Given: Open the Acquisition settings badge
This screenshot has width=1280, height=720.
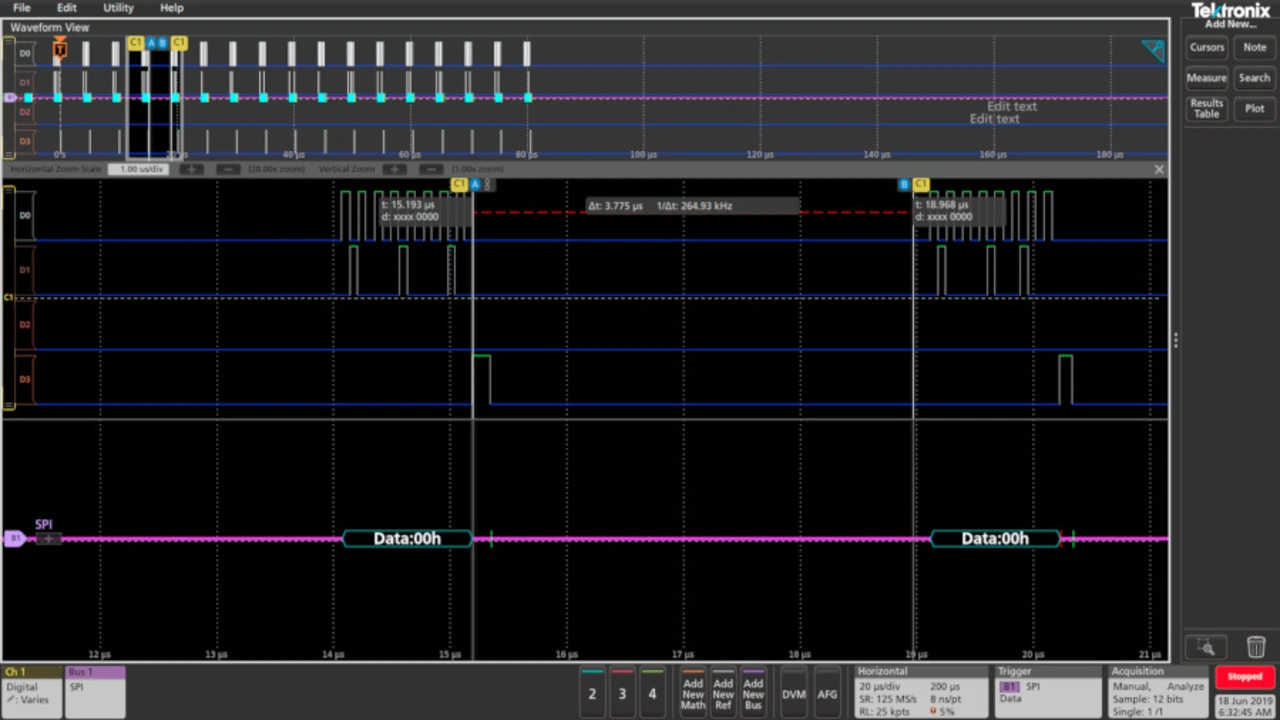Looking at the screenshot, I should [1158, 691].
